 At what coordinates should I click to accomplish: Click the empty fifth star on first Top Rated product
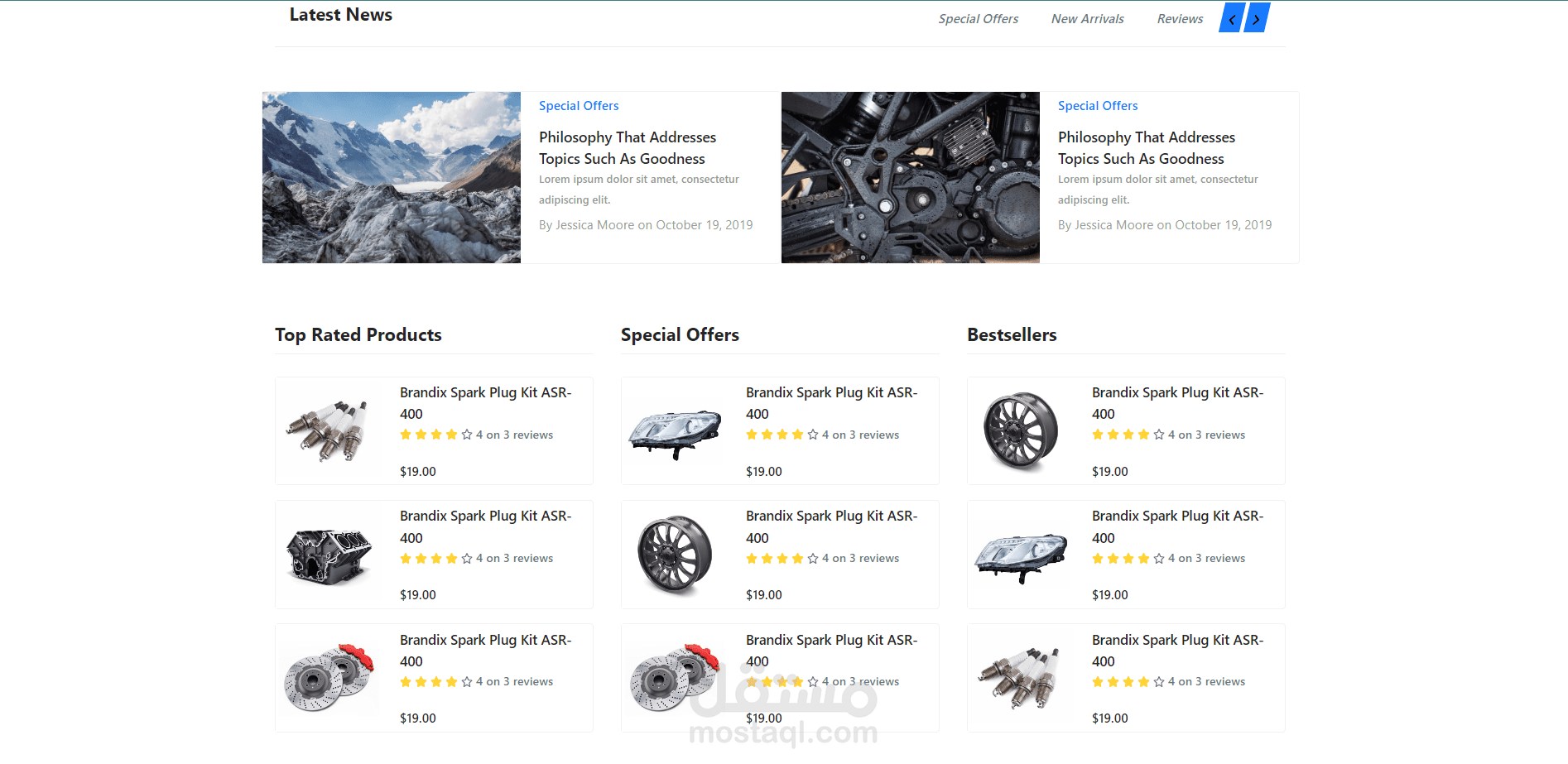[x=467, y=435]
